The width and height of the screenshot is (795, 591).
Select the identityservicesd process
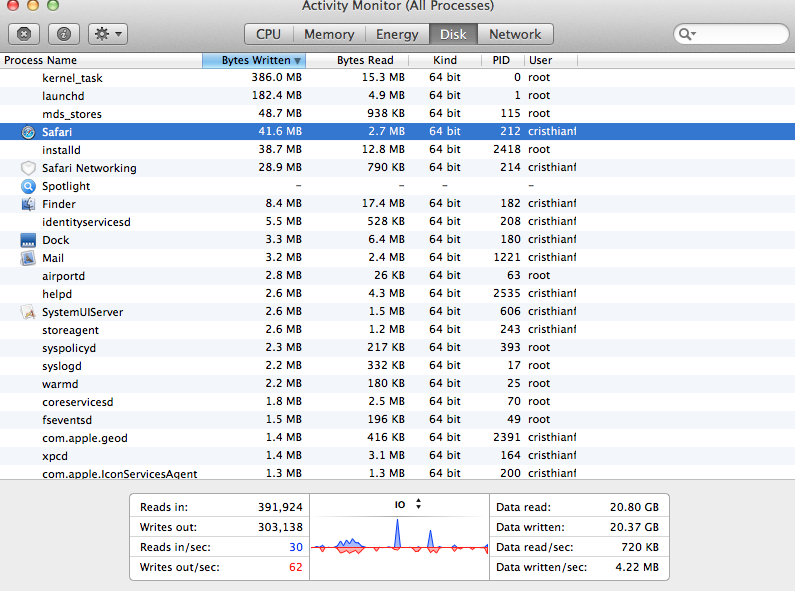(398, 221)
